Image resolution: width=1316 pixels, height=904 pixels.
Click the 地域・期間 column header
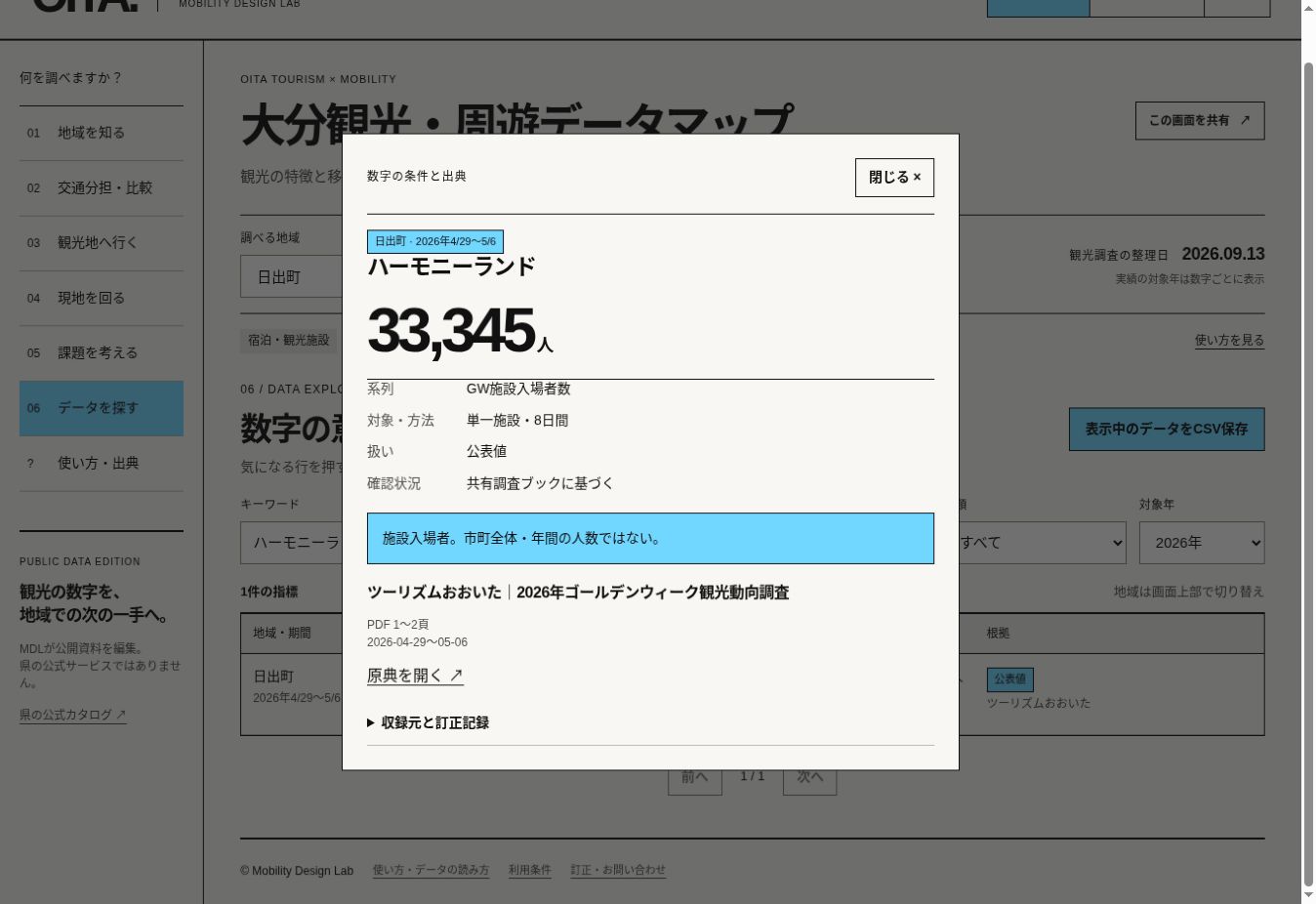(x=282, y=634)
